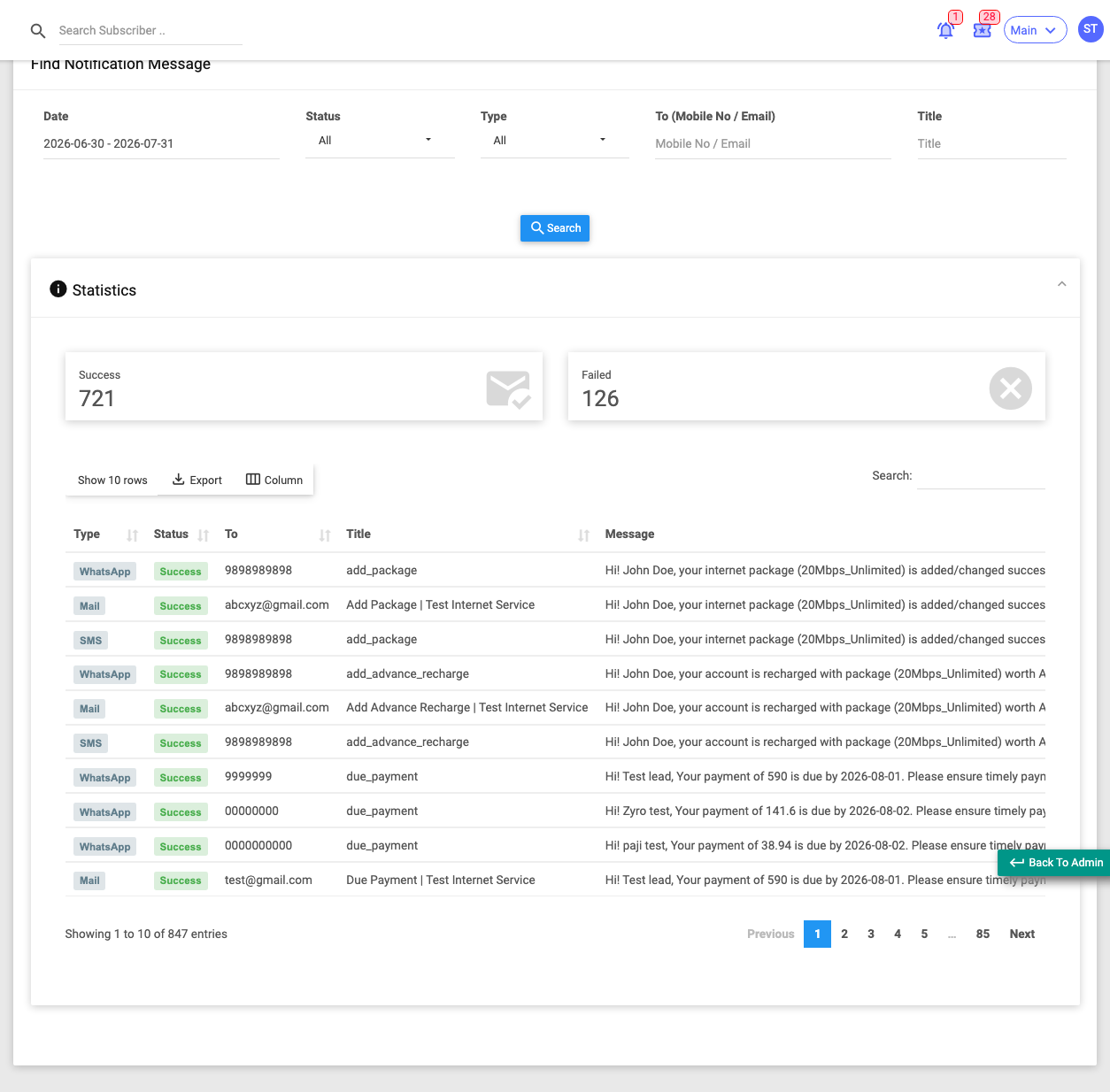Screen dimensions: 1110x1092
Task: Click the search magnifier icon in header
Action: click(x=38, y=31)
